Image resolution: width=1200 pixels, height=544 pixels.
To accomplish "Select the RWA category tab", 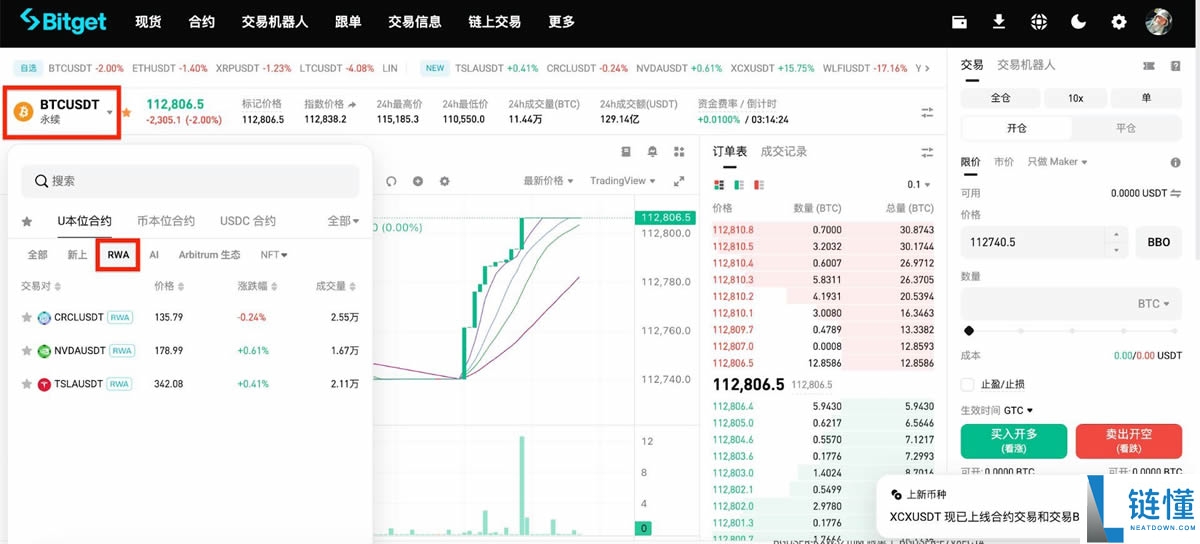I will pyautogui.click(x=118, y=255).
